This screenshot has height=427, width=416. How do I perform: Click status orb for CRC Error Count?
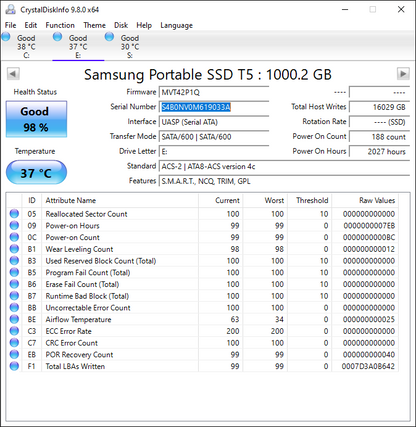click(x=14, y=343)
